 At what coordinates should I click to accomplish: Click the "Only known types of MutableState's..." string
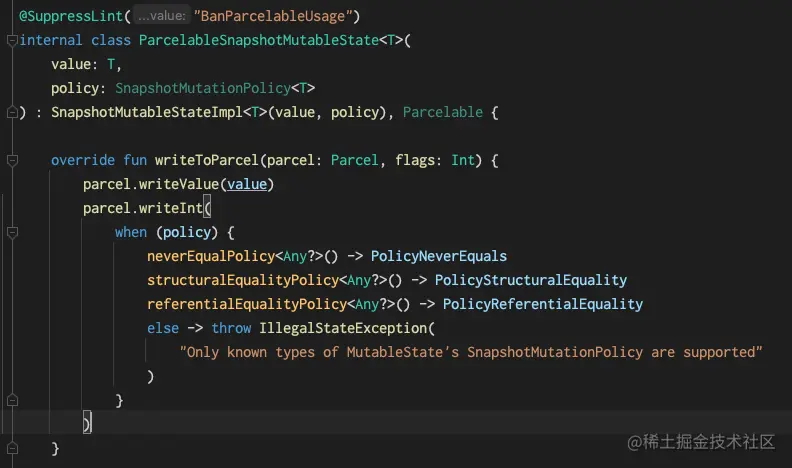pyautogui.click(x=471, y=352)
